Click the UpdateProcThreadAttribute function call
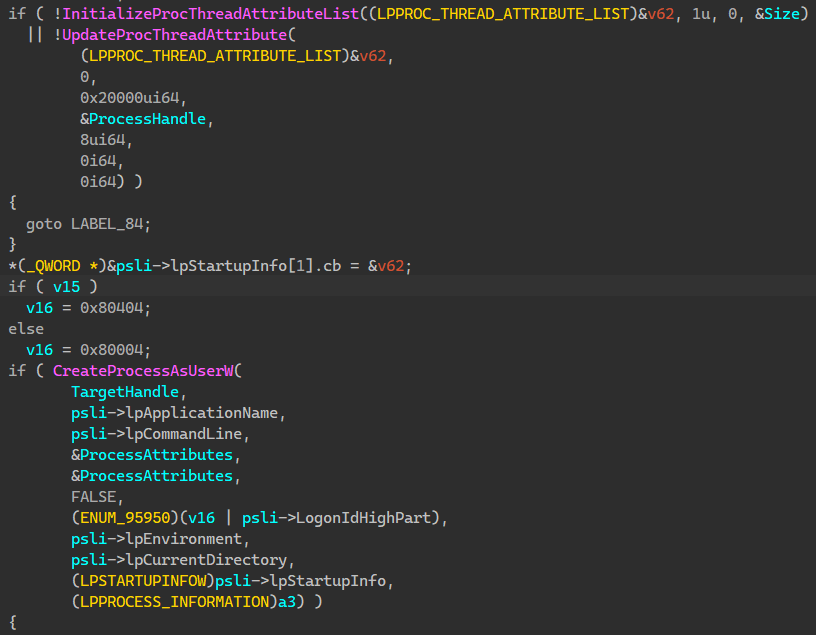The height and width of the screenshot is (635, 816). [174, 35]
